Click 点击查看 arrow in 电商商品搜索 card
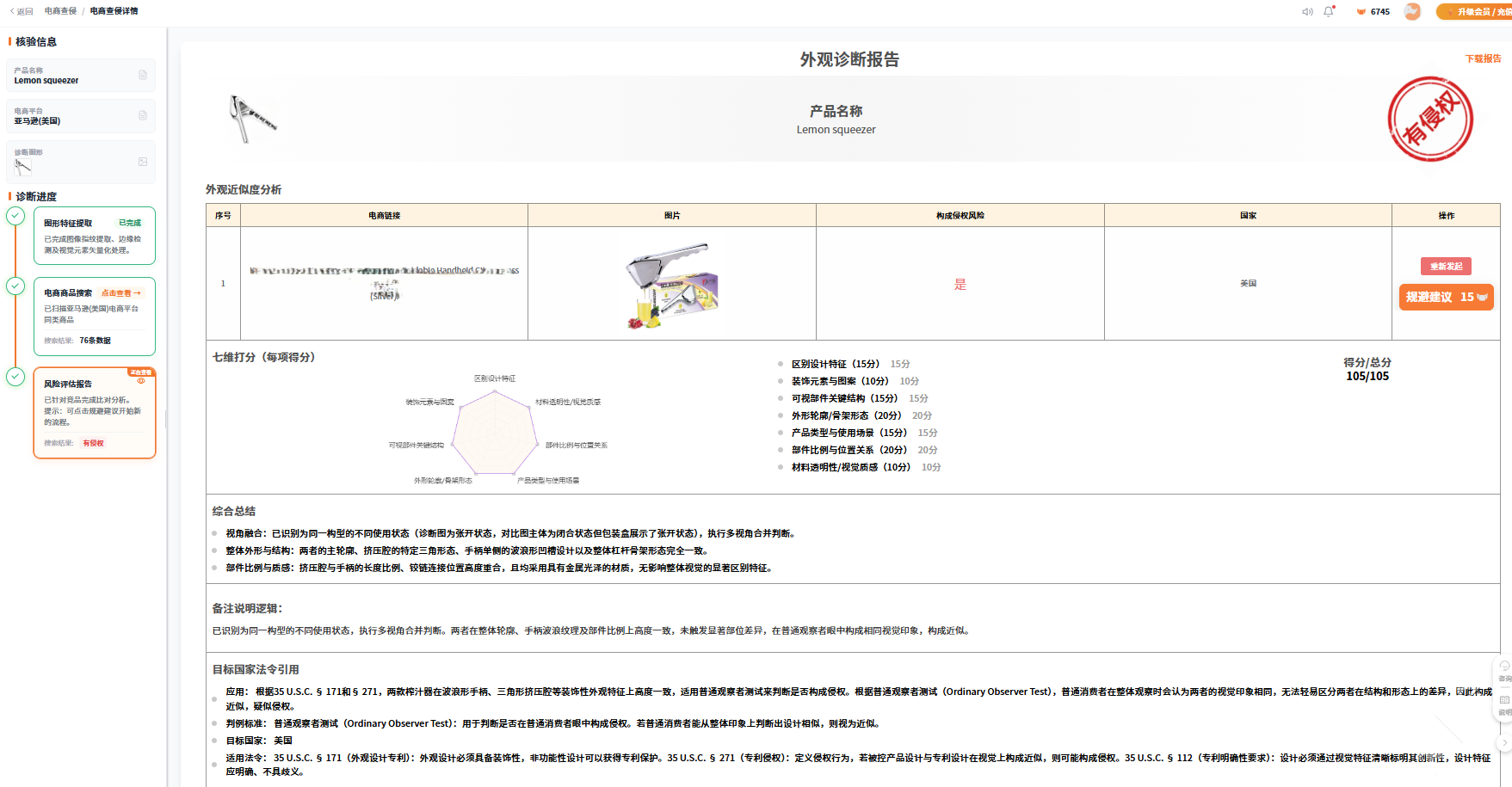This screenshot has height=787, width=1512. click(x=121, y=293)
